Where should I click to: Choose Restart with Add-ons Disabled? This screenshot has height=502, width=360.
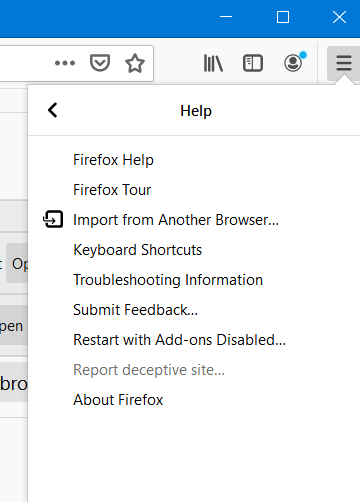coord(179,340)
